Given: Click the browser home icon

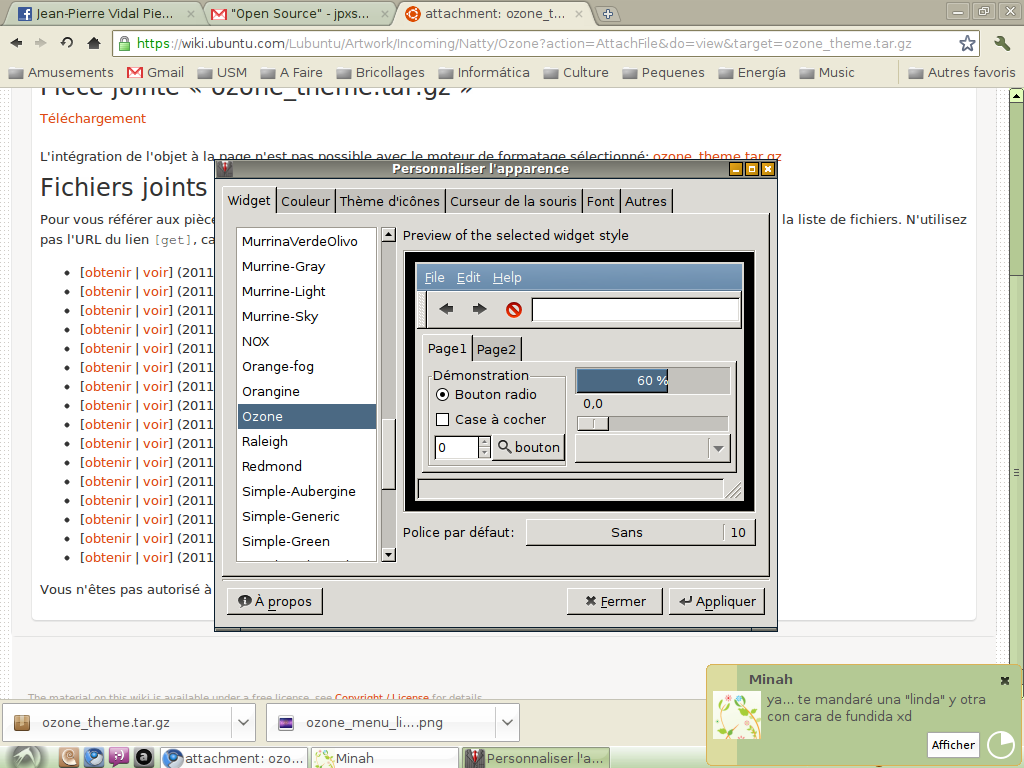Looking at the screenshot, I should coord(94,43).
